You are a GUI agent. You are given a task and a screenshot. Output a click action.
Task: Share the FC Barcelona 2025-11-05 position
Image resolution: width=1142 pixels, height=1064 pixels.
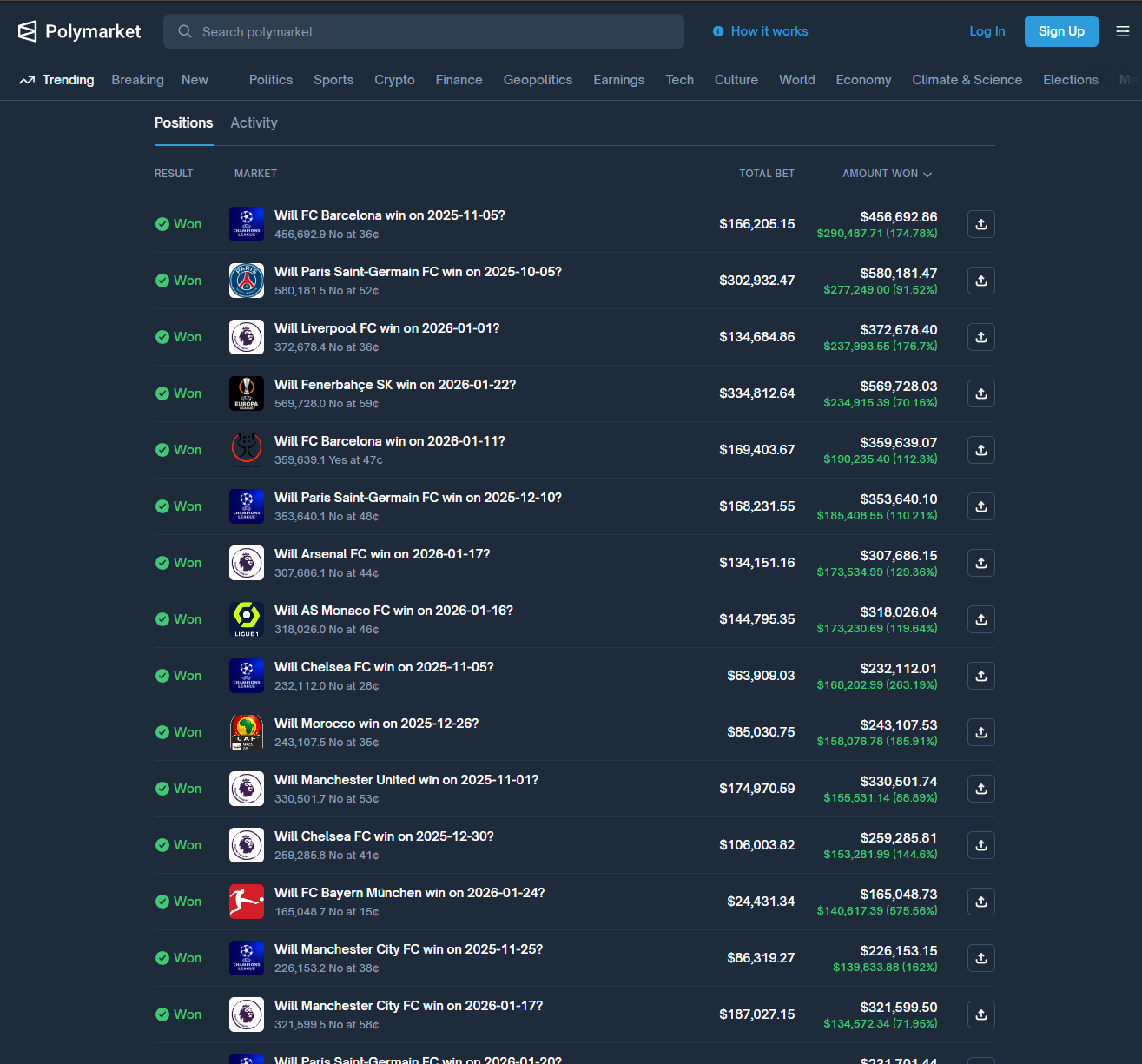980,224
